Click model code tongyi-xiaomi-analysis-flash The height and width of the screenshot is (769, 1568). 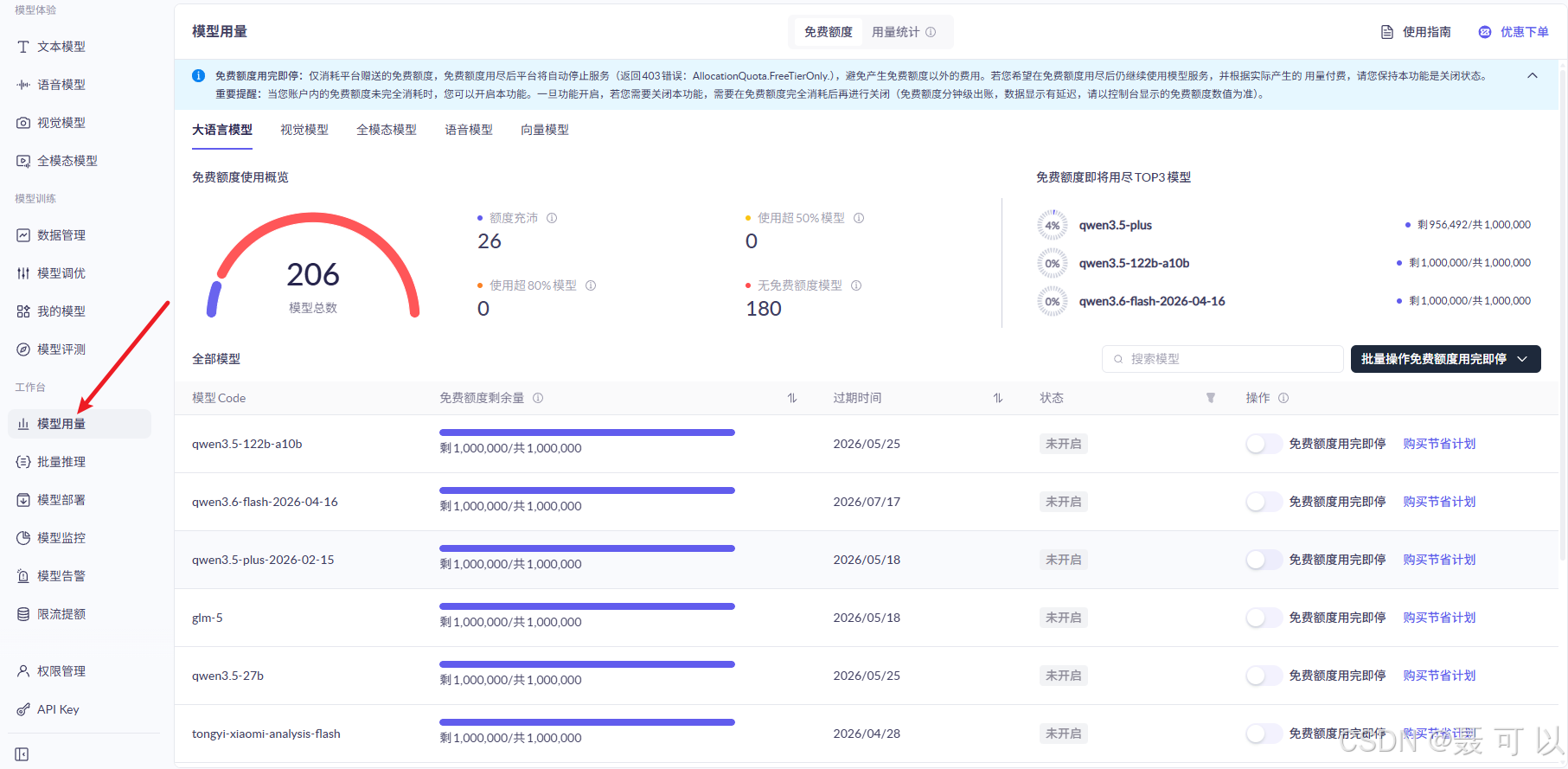pyautogui.click(x=266, y=734)
